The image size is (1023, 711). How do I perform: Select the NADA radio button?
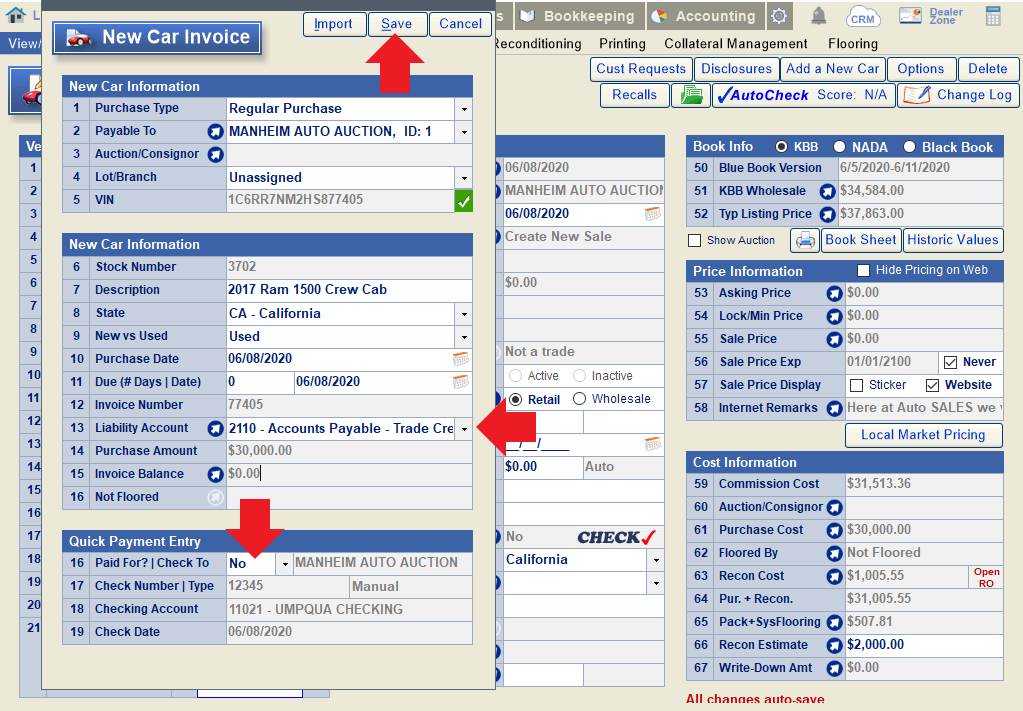point(839,147)
